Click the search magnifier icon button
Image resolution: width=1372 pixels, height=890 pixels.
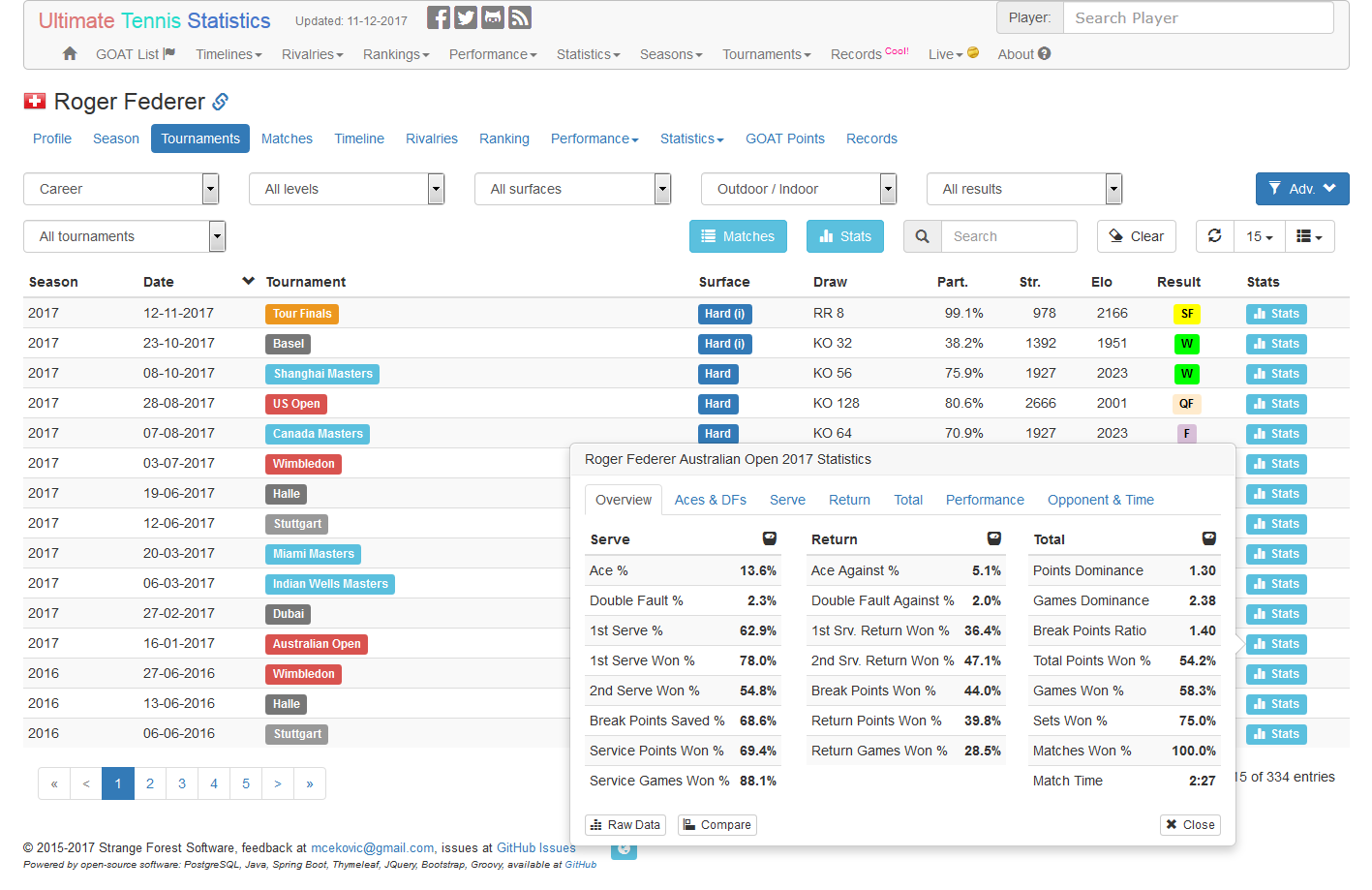pyautogui.click(x=923, y=236)
